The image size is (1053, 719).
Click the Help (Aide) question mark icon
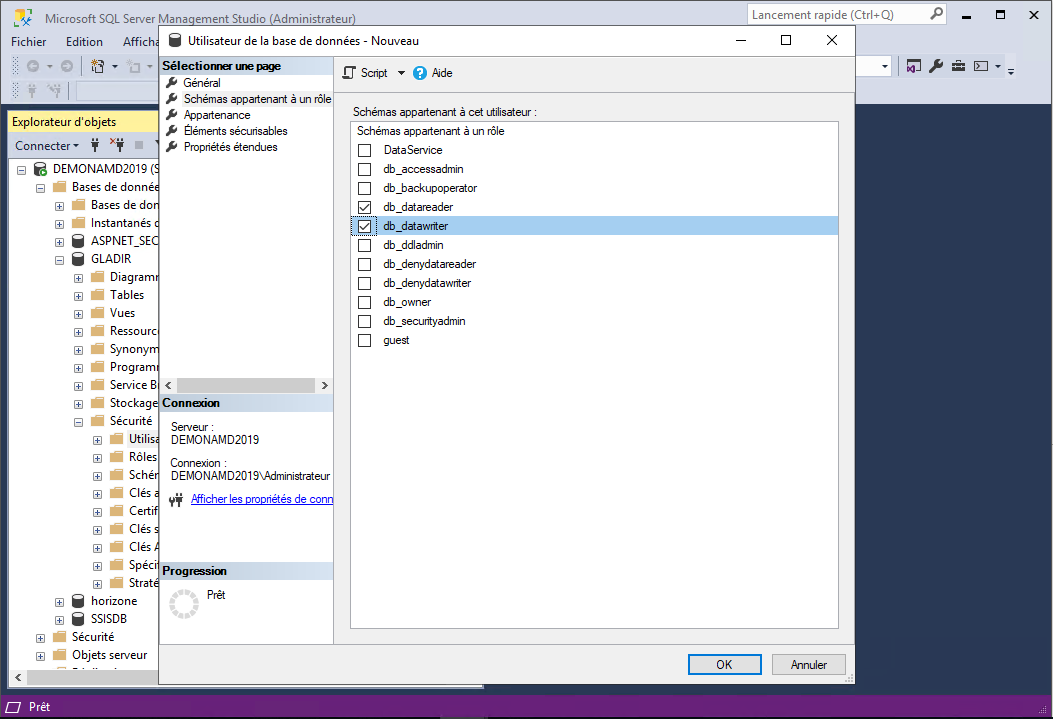[420, 73]
